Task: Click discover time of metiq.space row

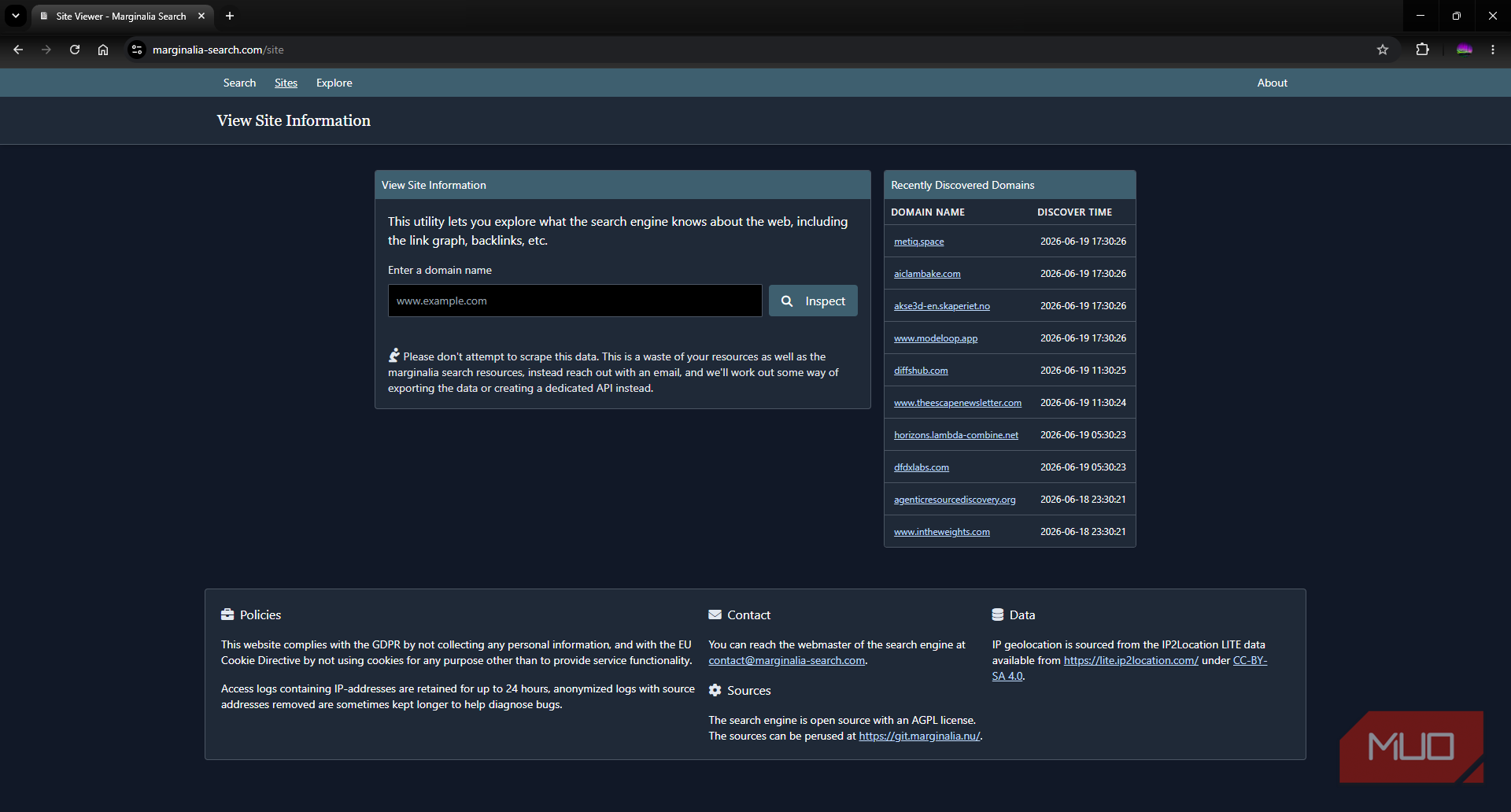Action: [x=1083, y=242]
